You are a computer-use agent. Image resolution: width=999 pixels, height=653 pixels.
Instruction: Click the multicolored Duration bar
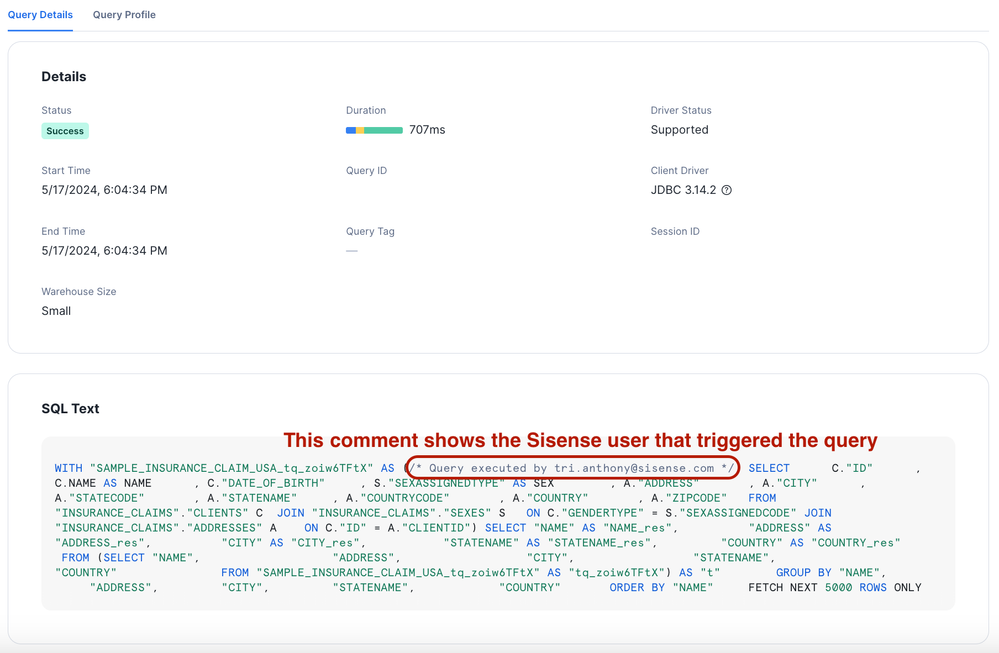(x=374, y=130)
